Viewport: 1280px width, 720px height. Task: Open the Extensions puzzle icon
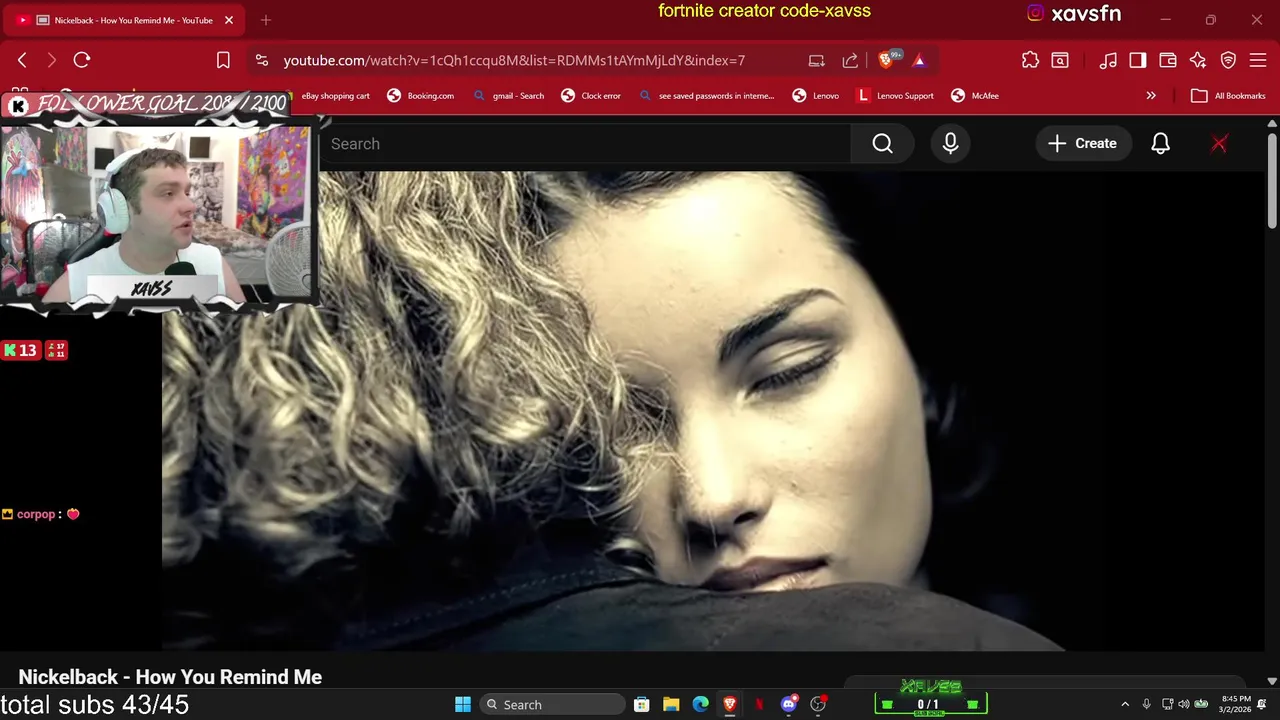1030,60
